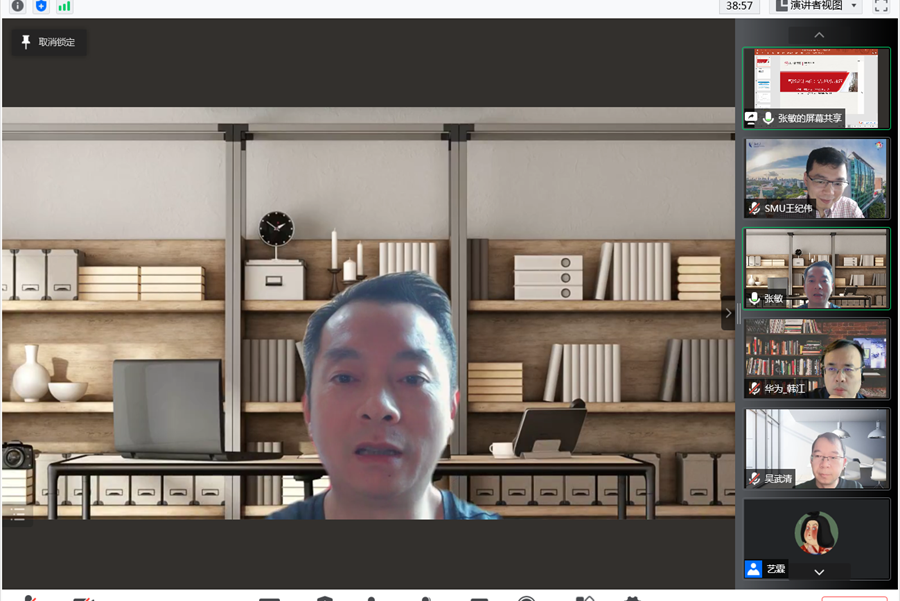Unpin video with 取消锁定 button
900x601 pixels.
48,42
